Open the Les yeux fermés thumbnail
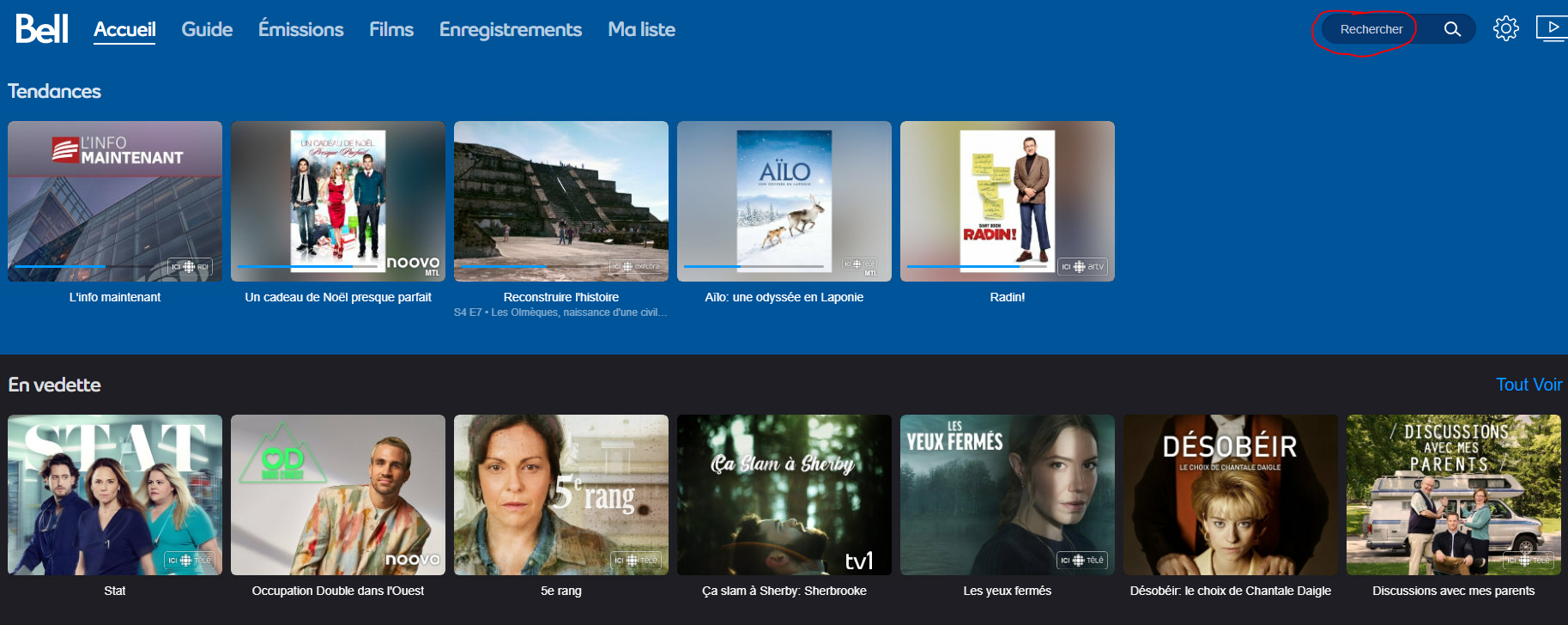Viewport: 1568px width, 625px height. point(1008,495)
